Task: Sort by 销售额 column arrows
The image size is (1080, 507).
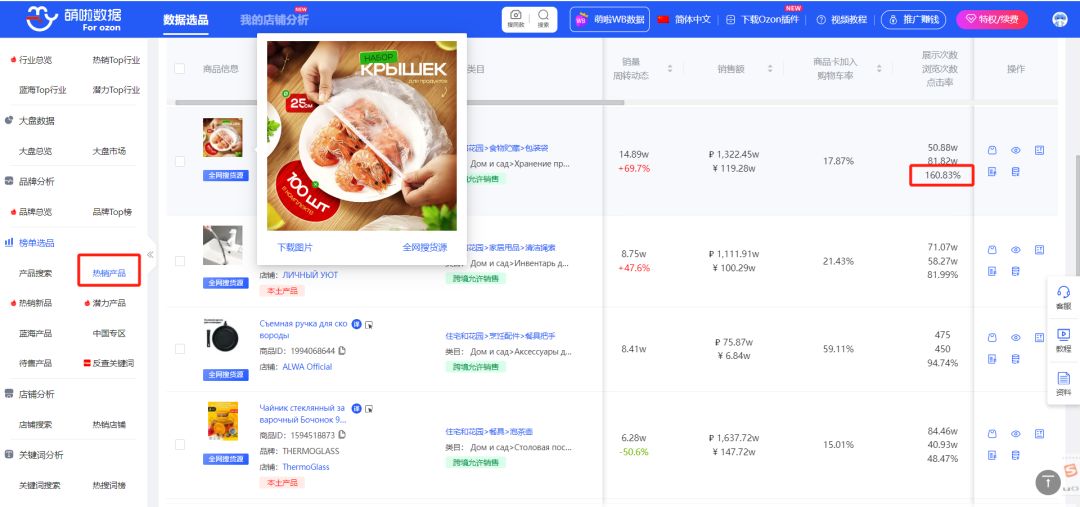Action: [x=768, y=69]
